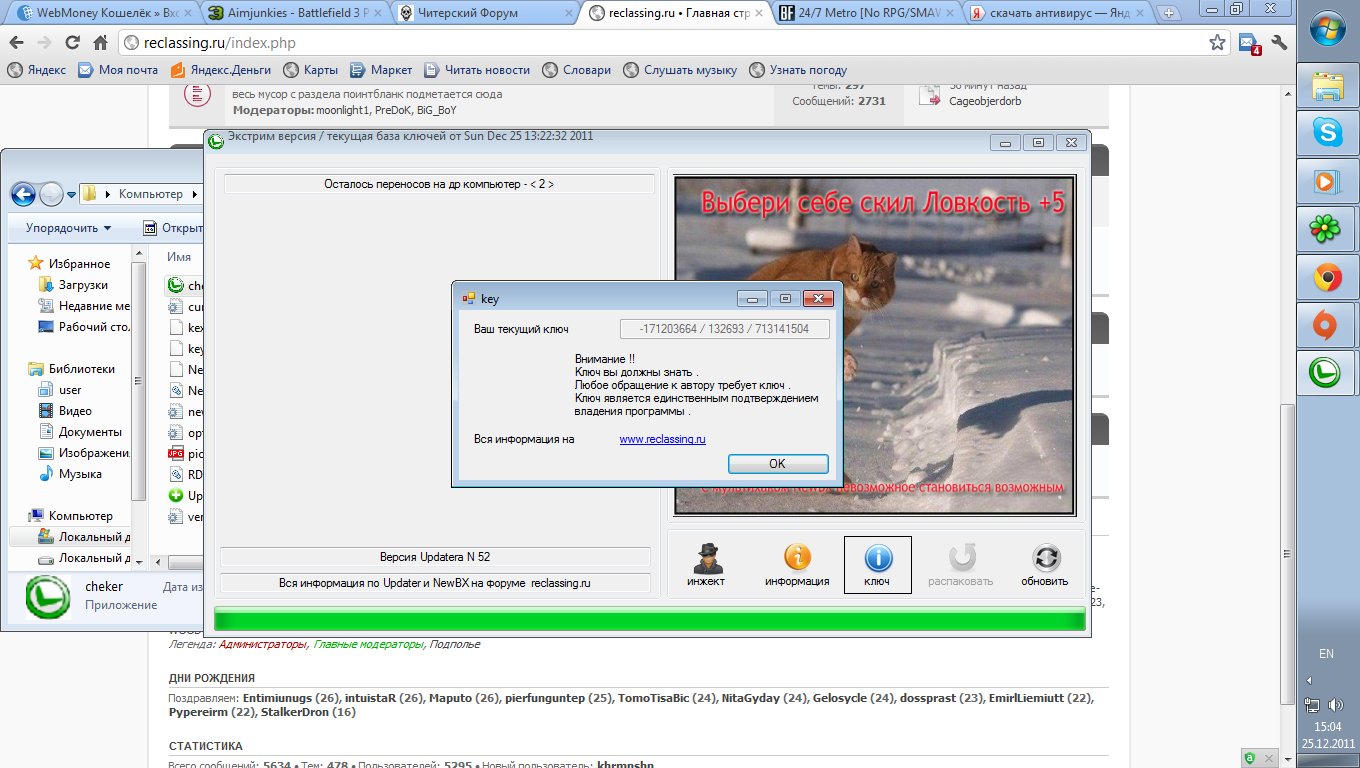Open the TomoTisaBic birthday user link

coord(655,698)
